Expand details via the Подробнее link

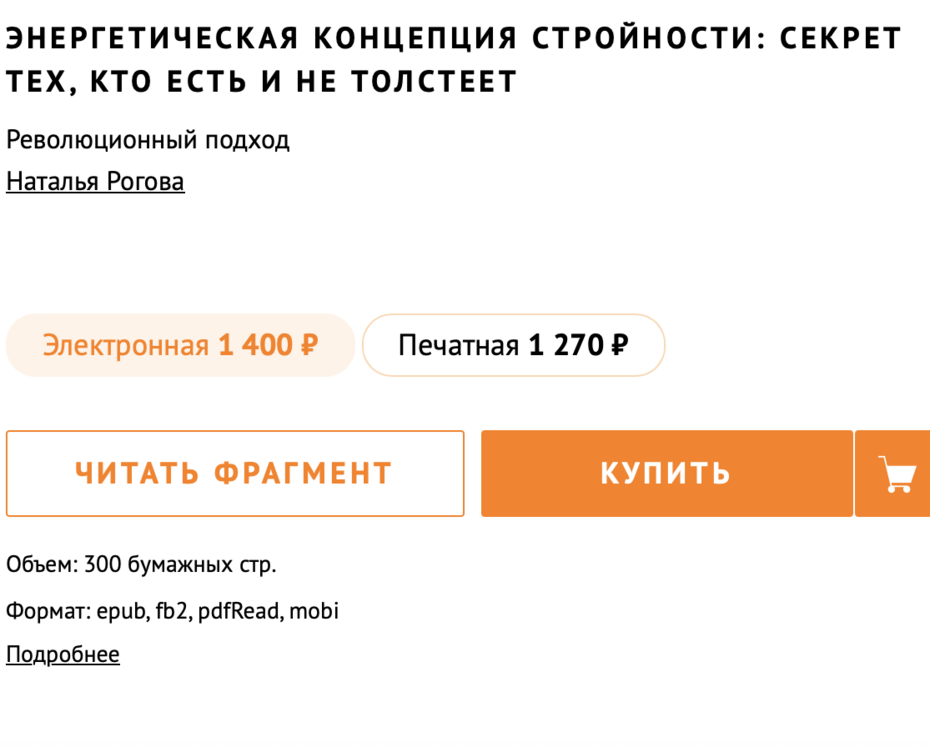point(63,654)
